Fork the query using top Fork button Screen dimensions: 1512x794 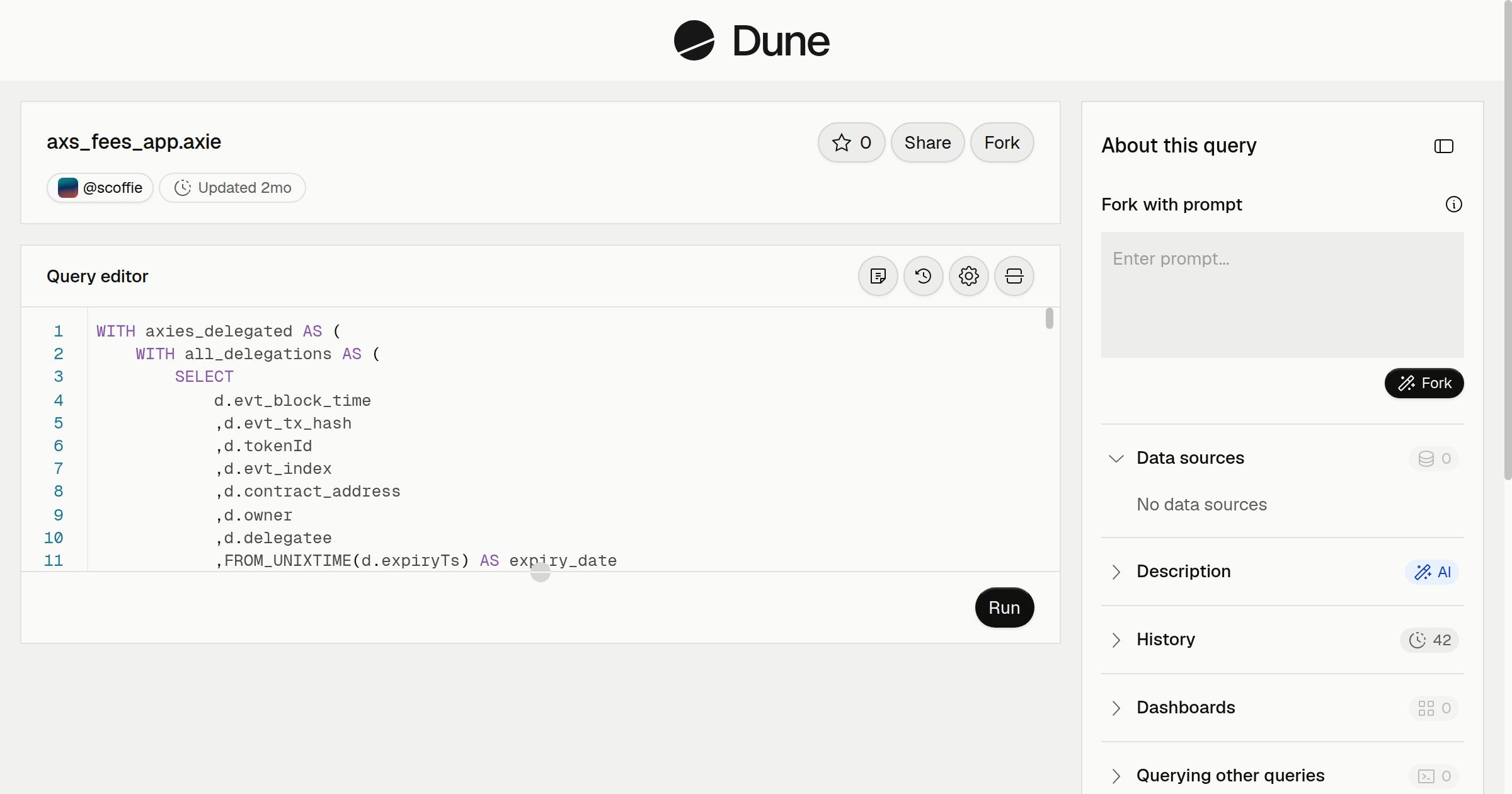point(1002,142)
